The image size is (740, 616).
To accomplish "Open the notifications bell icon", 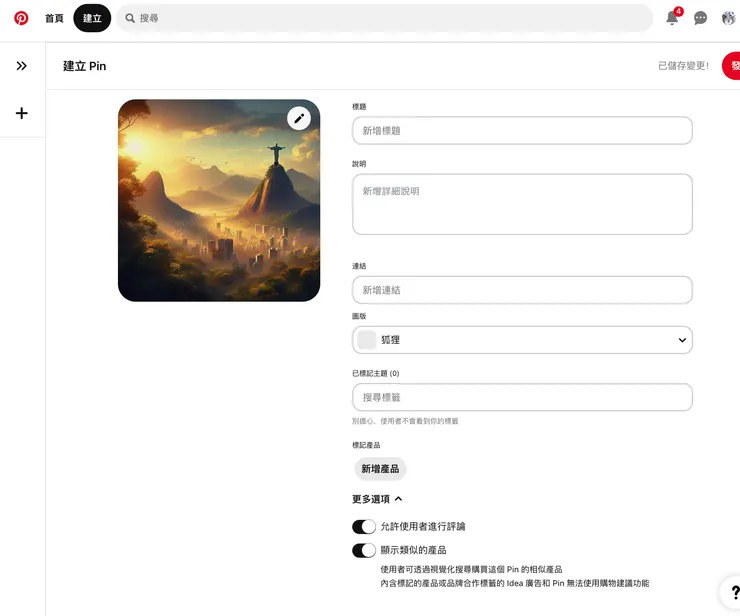I will (672, 18).
